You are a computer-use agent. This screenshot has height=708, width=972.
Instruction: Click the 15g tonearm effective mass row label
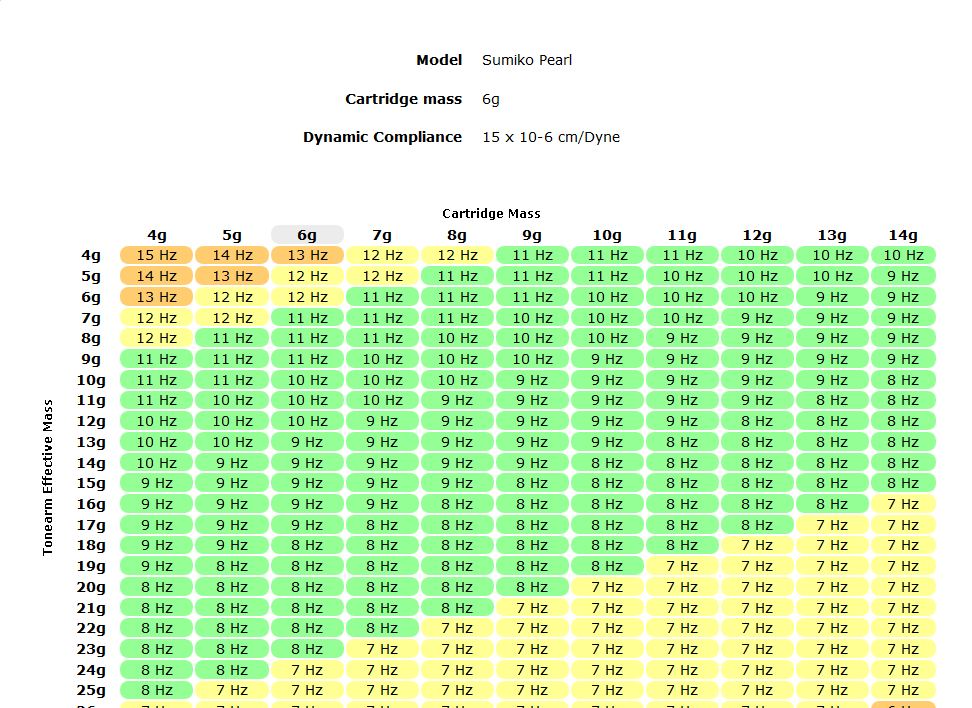pyautogui.click(x=91, y=484)
